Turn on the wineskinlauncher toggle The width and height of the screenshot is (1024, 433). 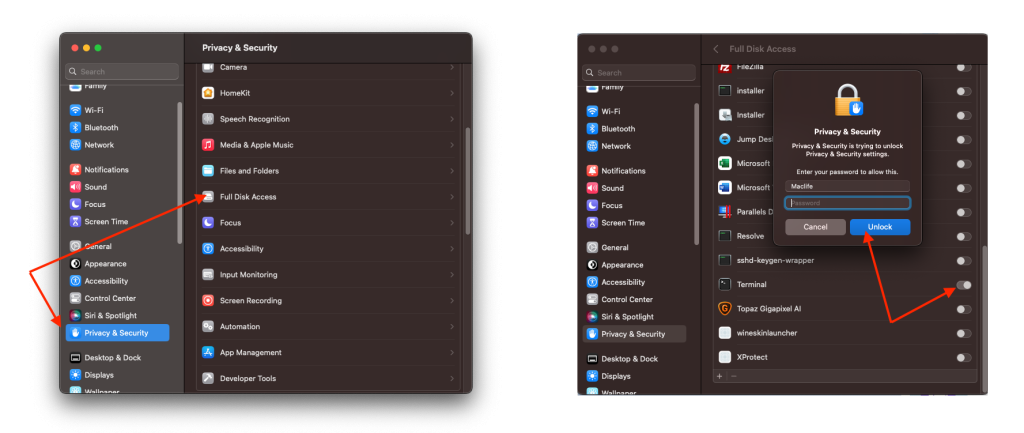click(x=963, y=333)
